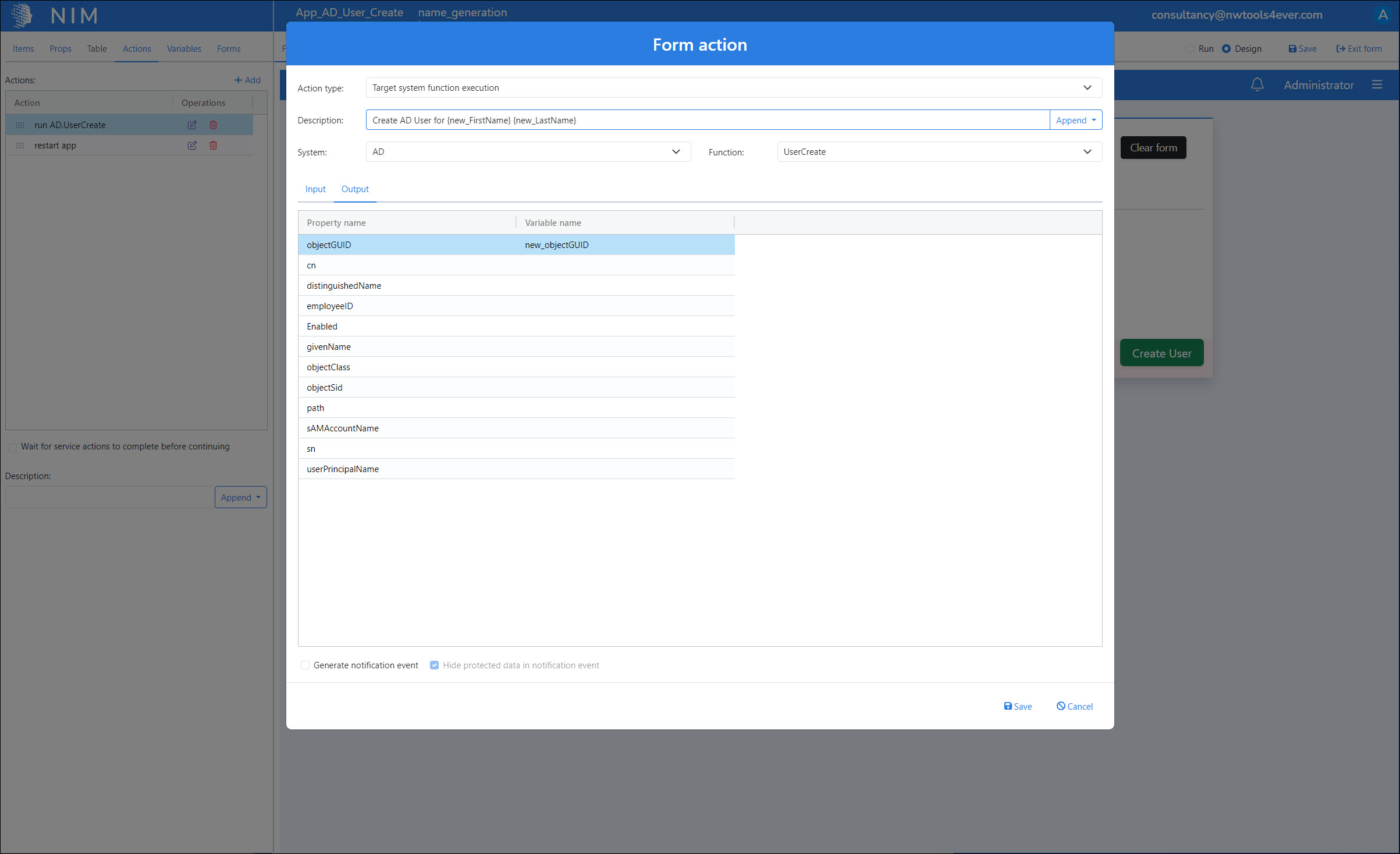Click the NIM logo icon
The height and width of the screenshot is (854, 1400).
coord(22,15)
